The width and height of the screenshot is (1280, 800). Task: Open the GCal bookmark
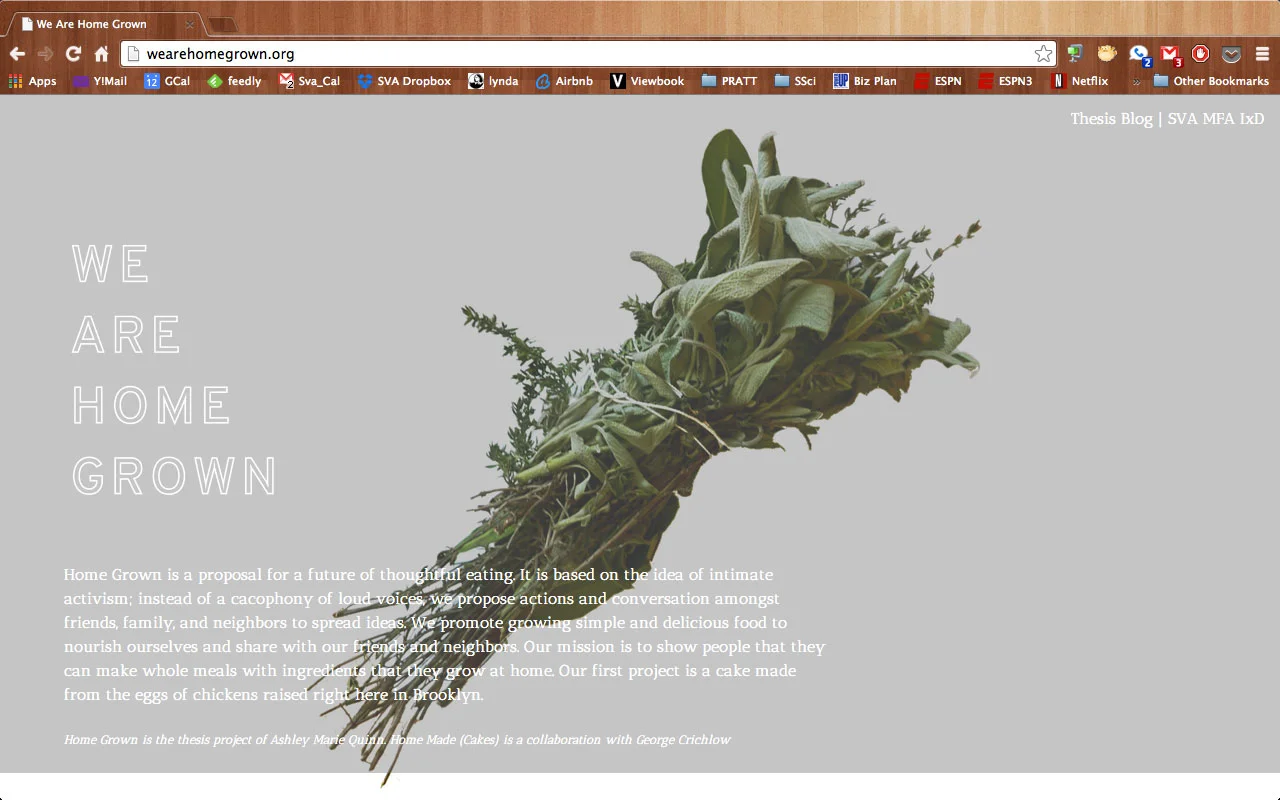[x=167, y=81]
